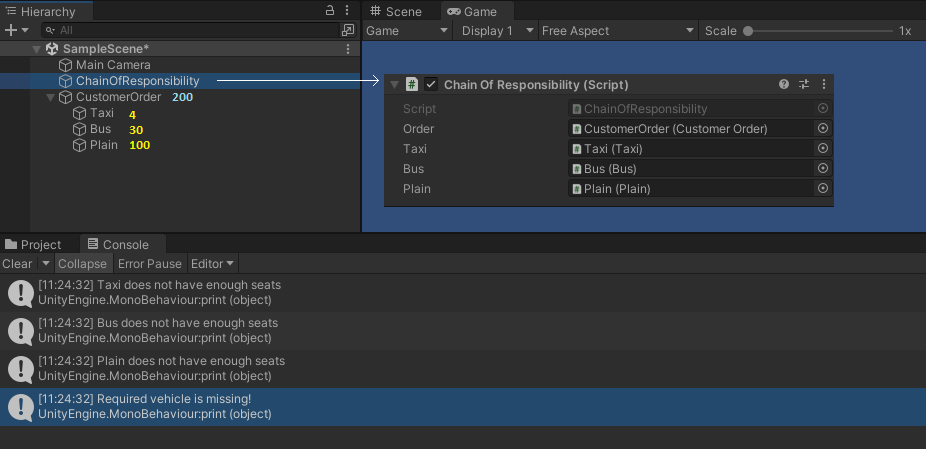The height and width of the screenshot is (449, 926).
Task: Select the ChainOfResponsibility object
Action: (138, 81)
